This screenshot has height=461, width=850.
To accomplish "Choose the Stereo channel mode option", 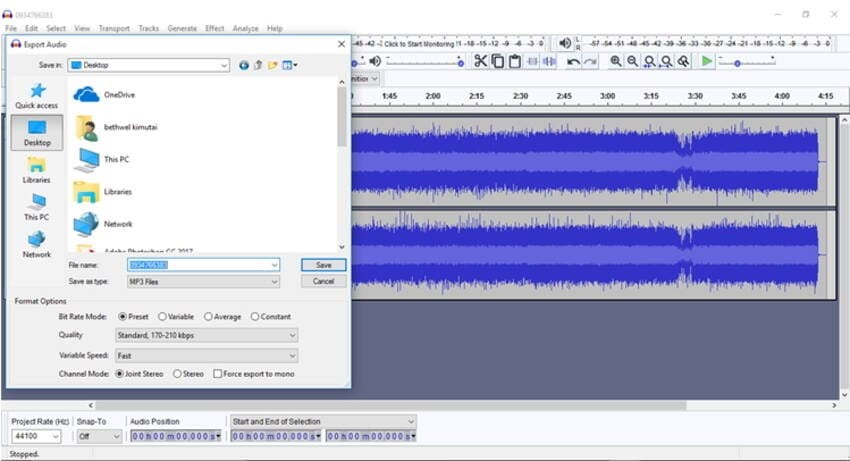I will [x=178, y=374].
